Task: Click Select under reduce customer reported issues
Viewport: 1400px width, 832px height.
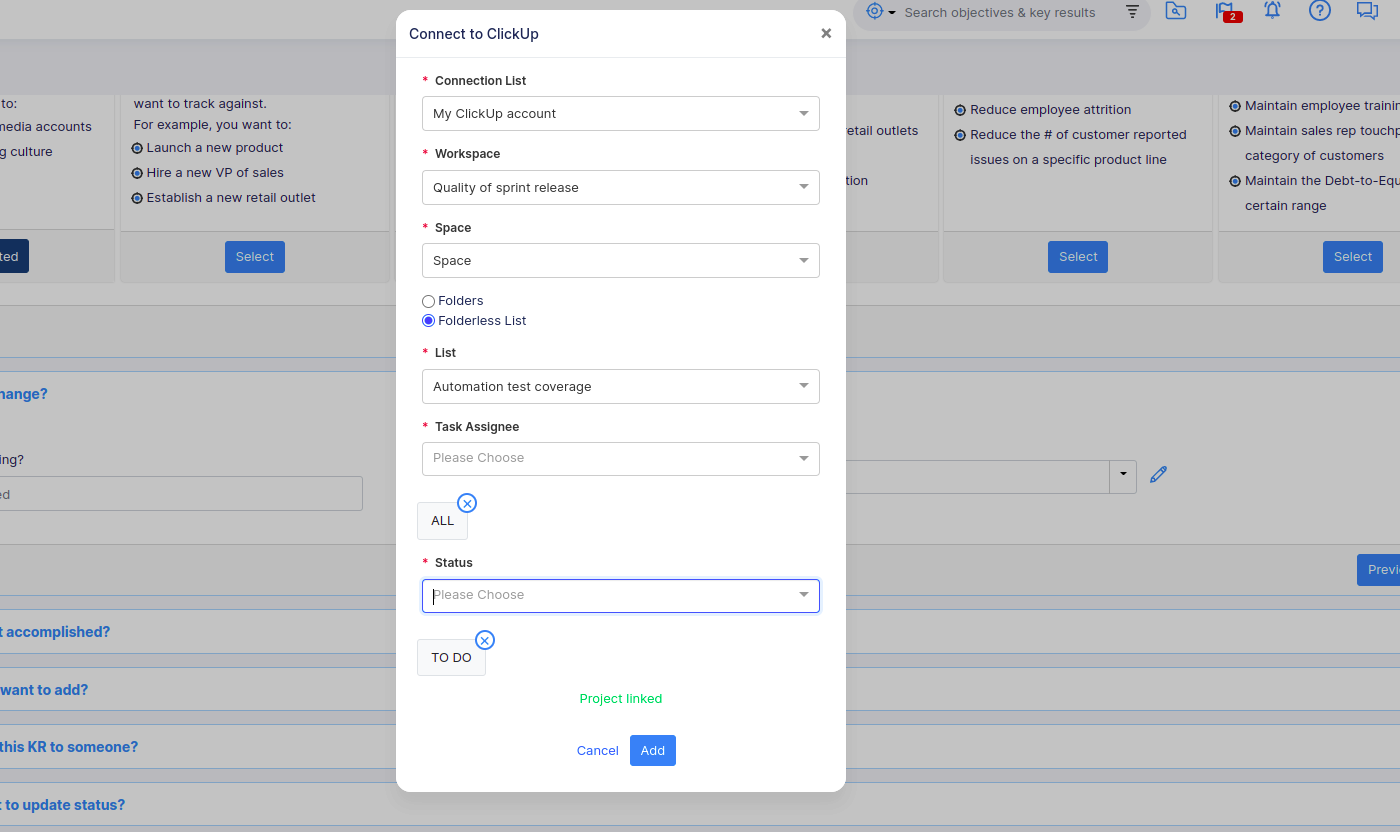Action: 1078,256
